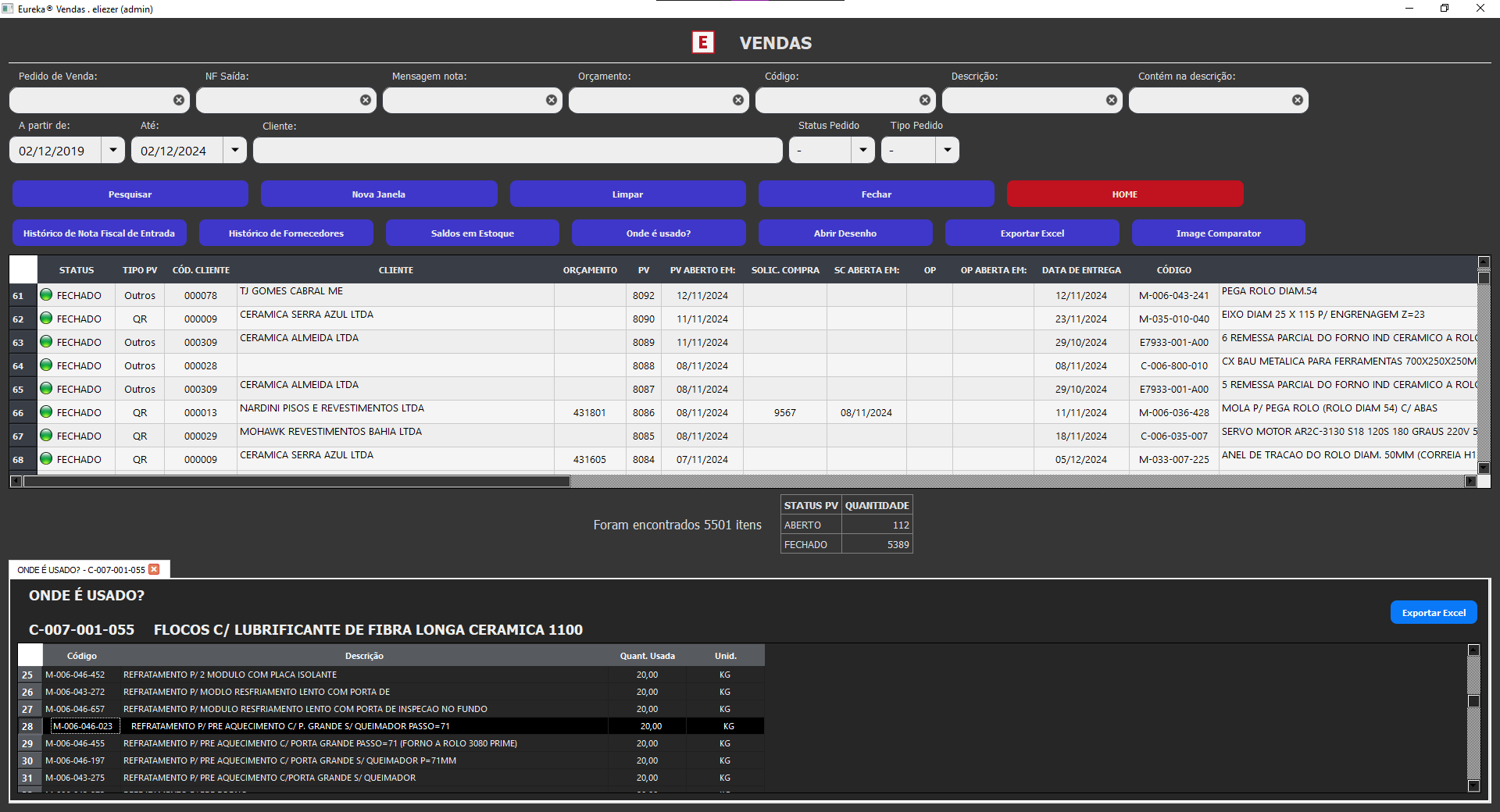Click FECHADO quantity 5389 cell

click(877, 544)
